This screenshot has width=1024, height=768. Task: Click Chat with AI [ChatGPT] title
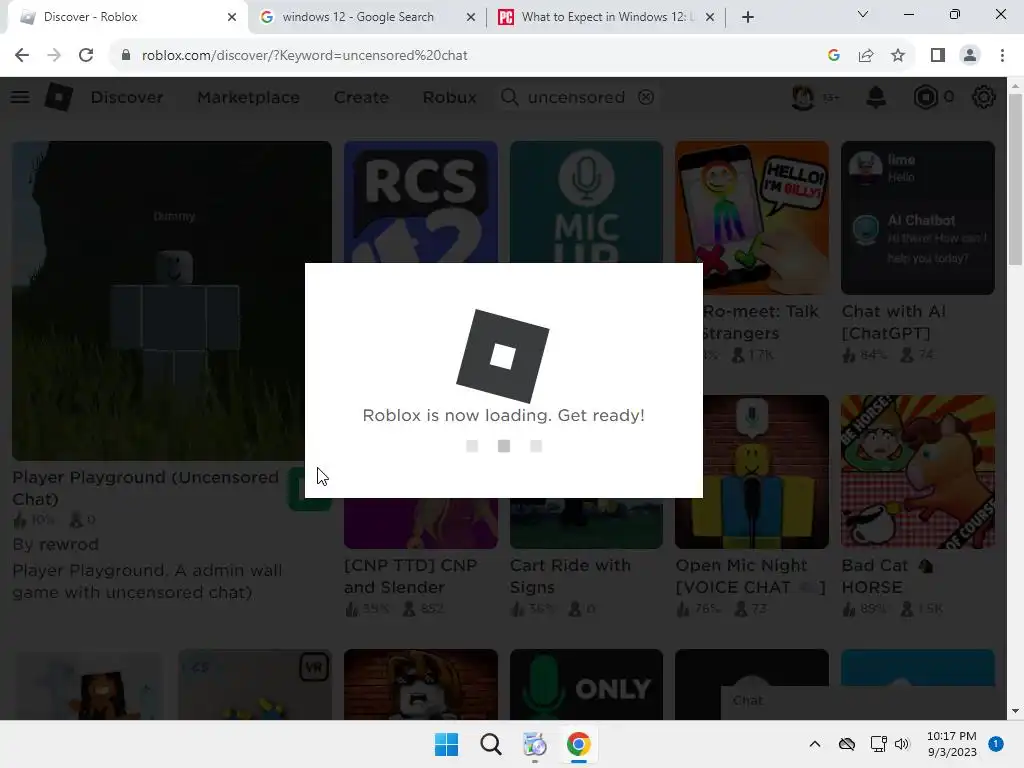click(x=893, y=322)
